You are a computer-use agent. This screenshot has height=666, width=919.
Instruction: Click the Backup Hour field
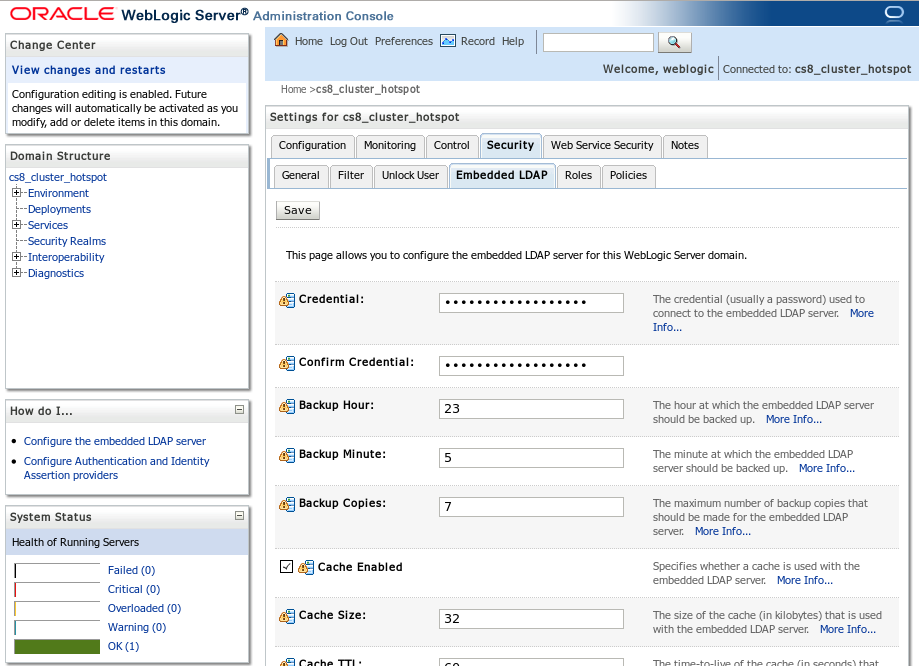pos(531,409)
